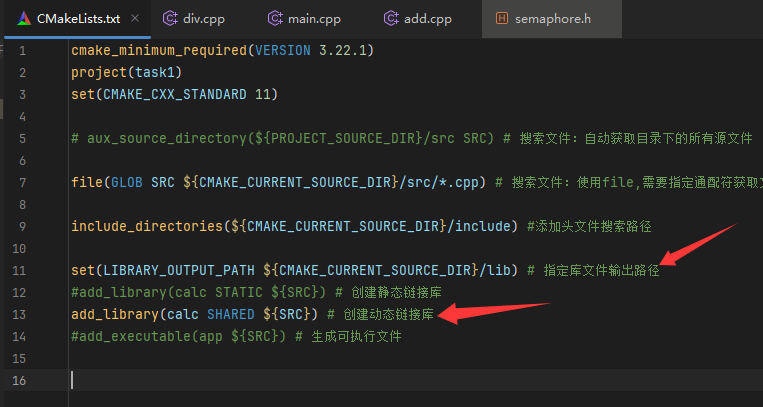
Task: Click line number 11 in the gutter
Action: click(21, 271)
